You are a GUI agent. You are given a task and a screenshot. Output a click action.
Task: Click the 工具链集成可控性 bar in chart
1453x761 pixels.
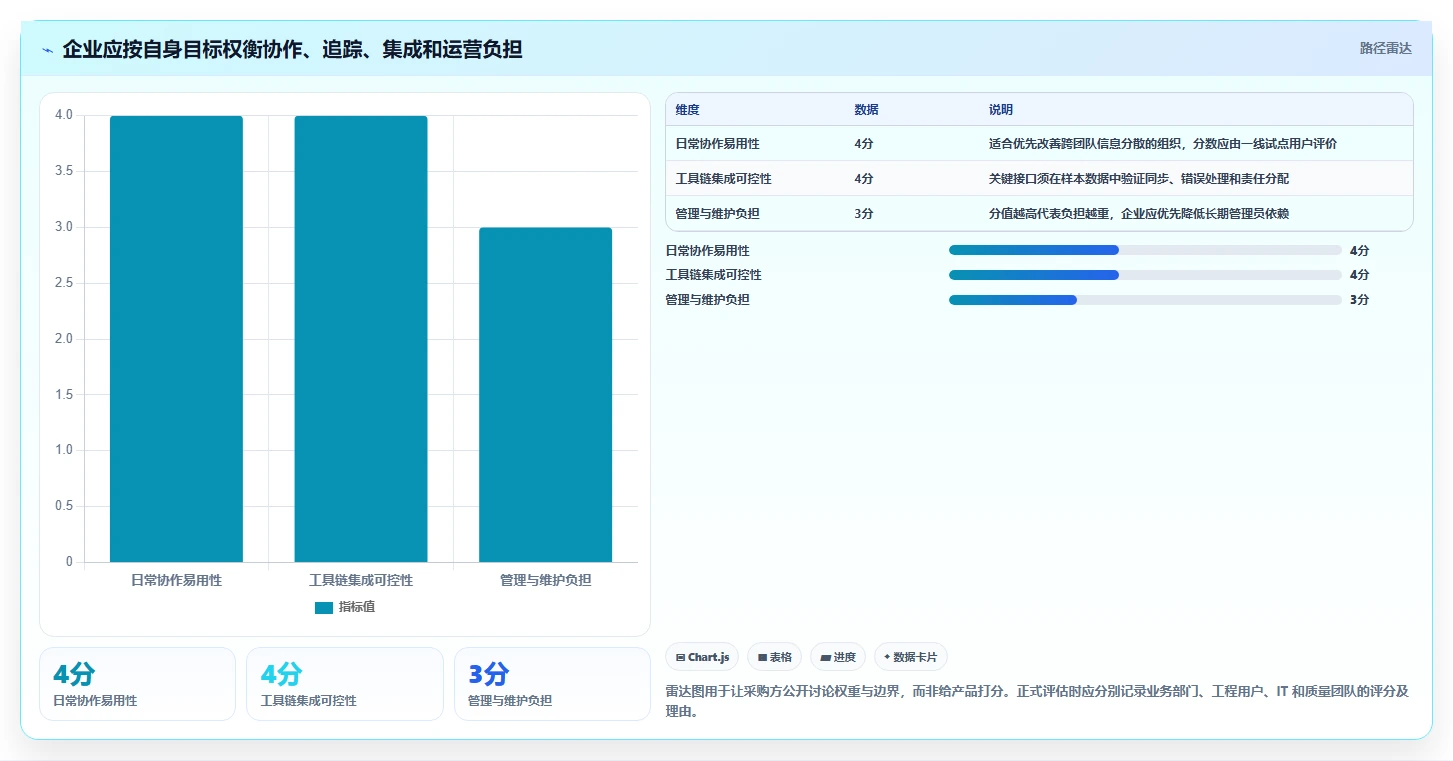(x=361, y=339)
